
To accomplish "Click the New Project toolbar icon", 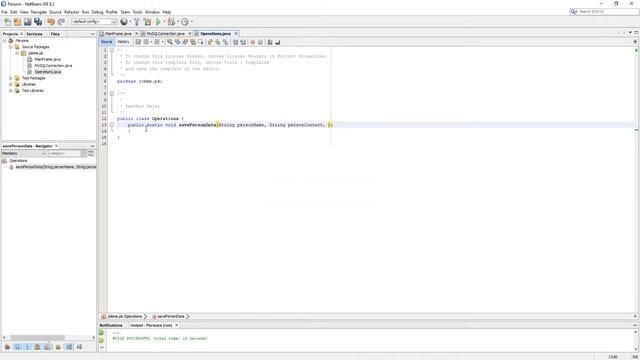I will tap(18, 22).
